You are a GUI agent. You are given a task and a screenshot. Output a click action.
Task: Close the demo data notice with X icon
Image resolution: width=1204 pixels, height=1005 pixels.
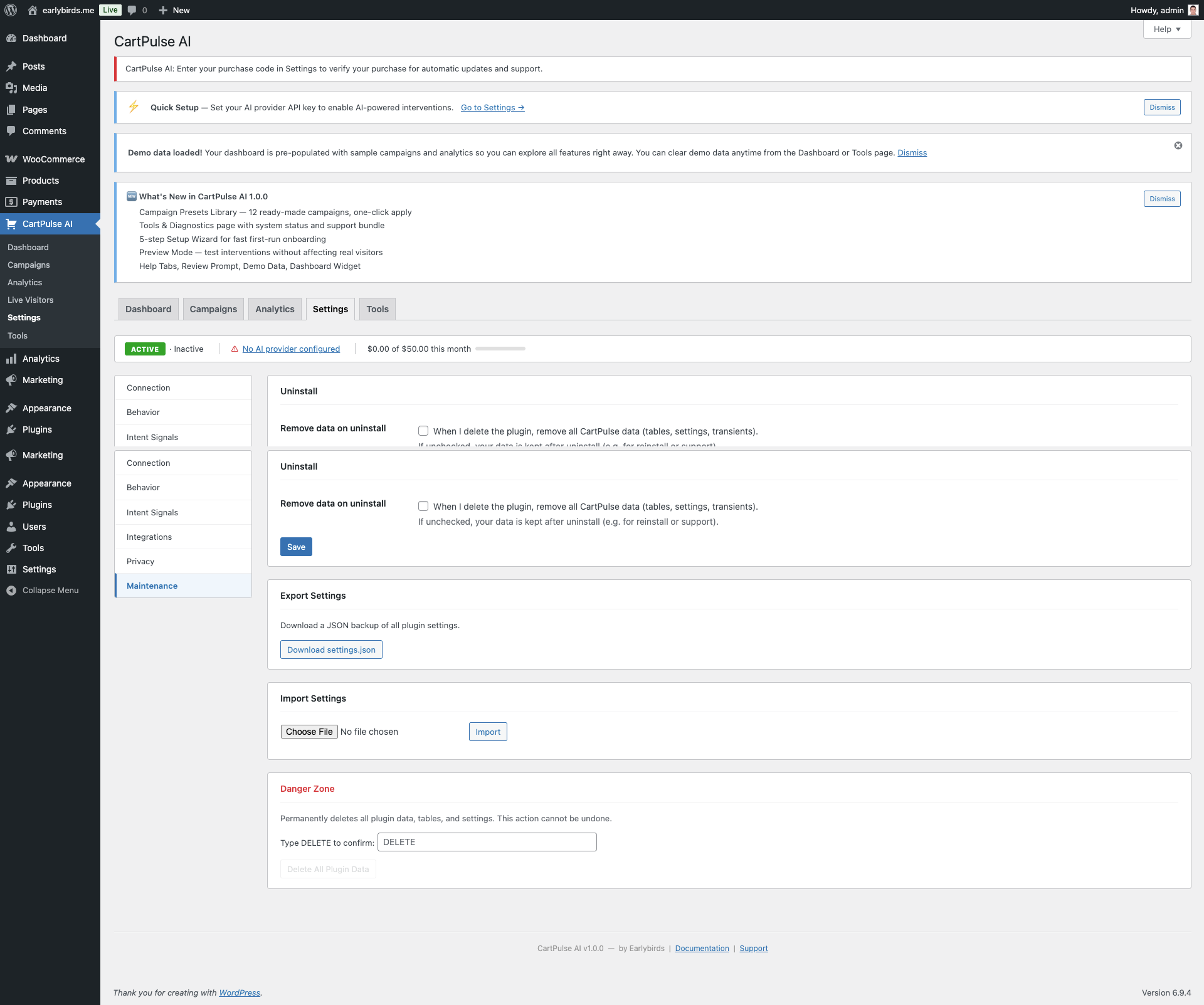1178,145
